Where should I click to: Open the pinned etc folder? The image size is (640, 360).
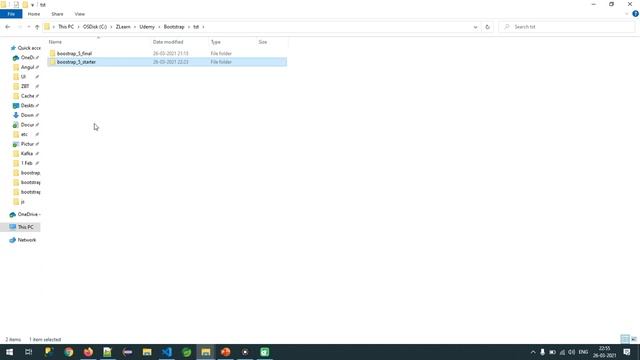[25, 134]
